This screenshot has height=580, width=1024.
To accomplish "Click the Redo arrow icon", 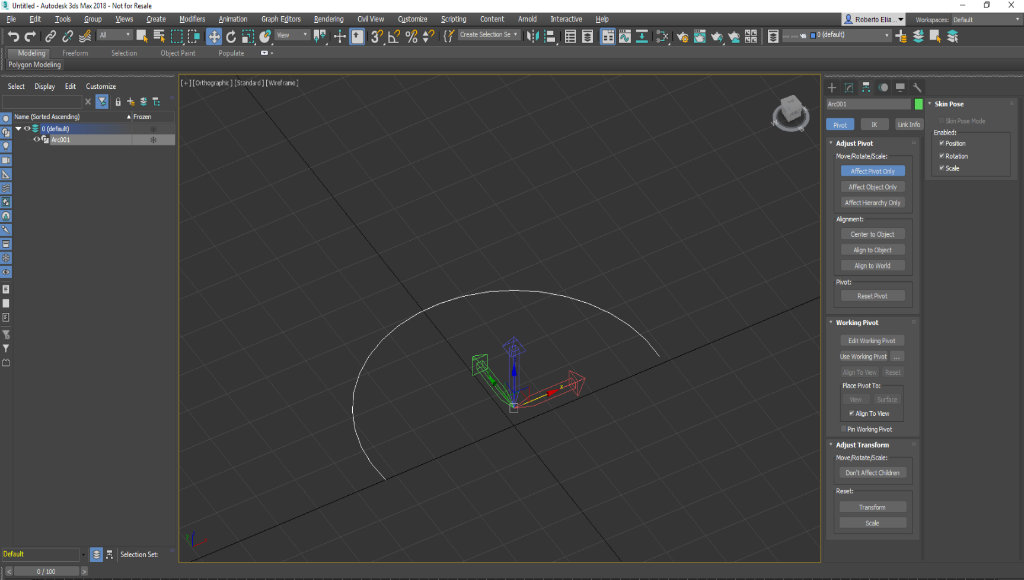I will (x=30, y=37).
